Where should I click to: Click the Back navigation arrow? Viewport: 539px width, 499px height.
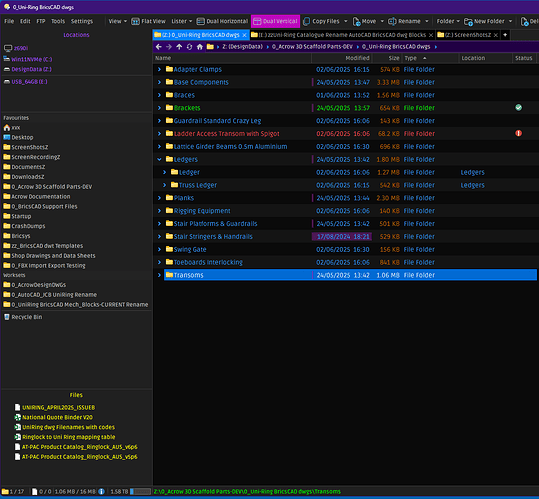click(158, 47)
